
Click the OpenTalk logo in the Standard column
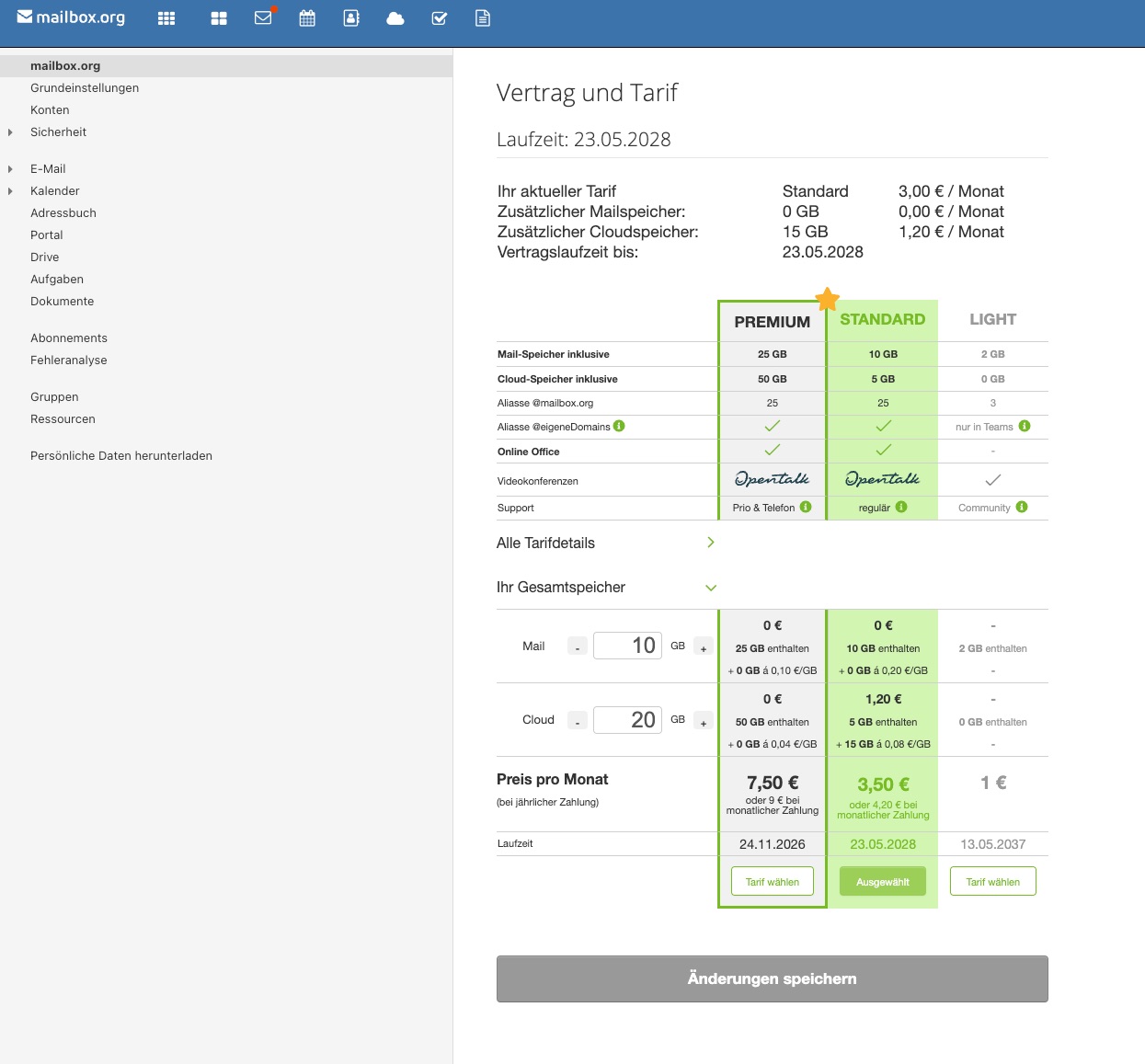coord(883,479)
